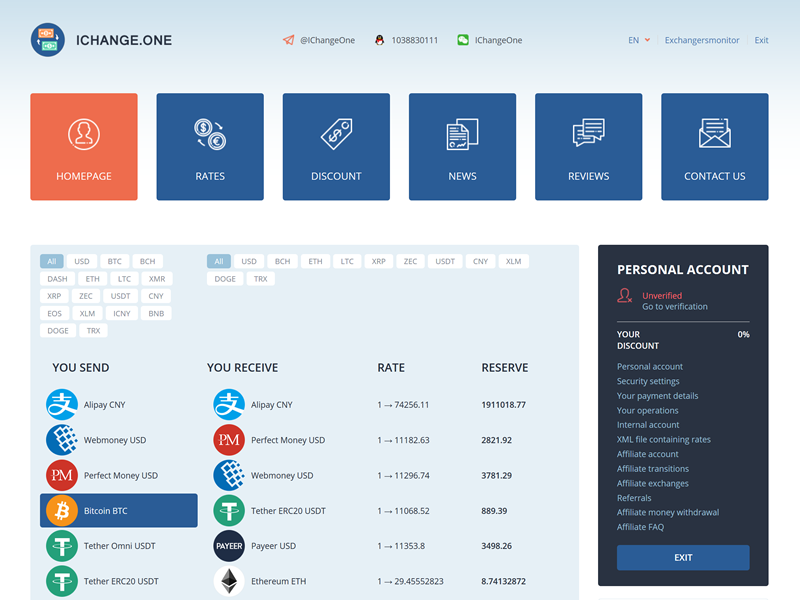Click Webmoney icon under You Receive
The height and width of the screenshot is (600, 800).
point(229,475)
